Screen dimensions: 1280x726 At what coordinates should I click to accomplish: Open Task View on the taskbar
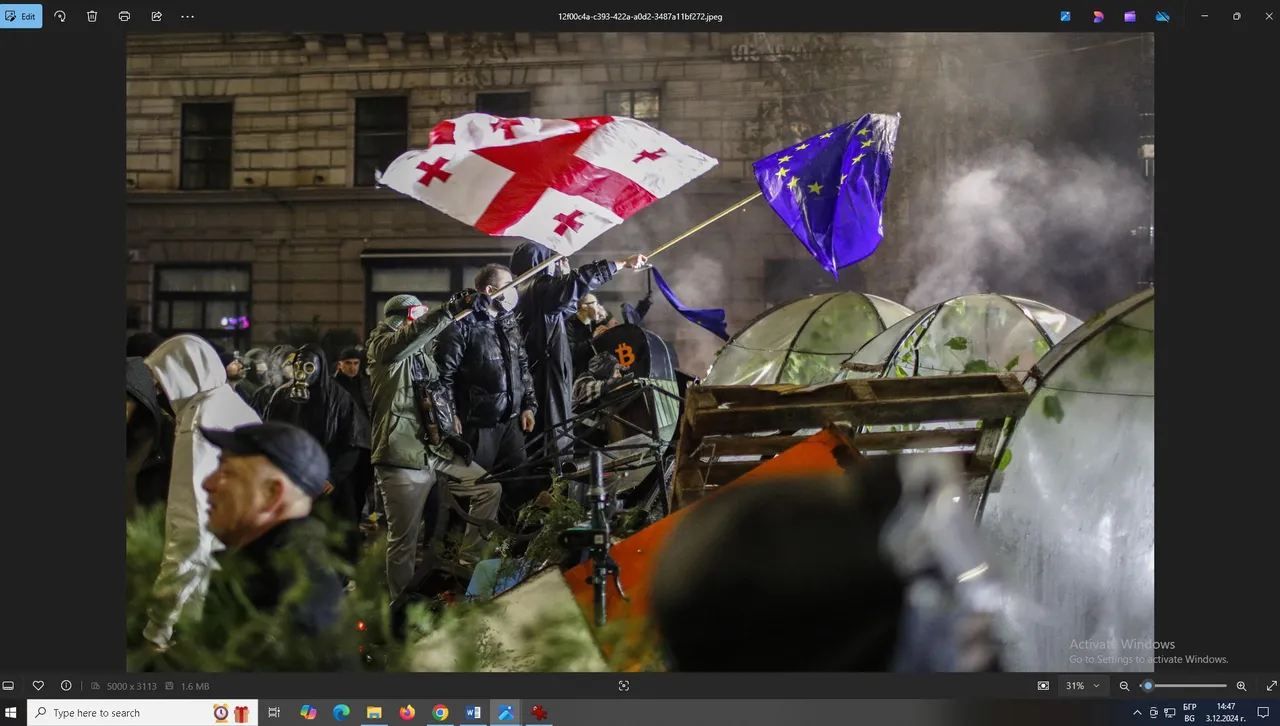[274, 713]
